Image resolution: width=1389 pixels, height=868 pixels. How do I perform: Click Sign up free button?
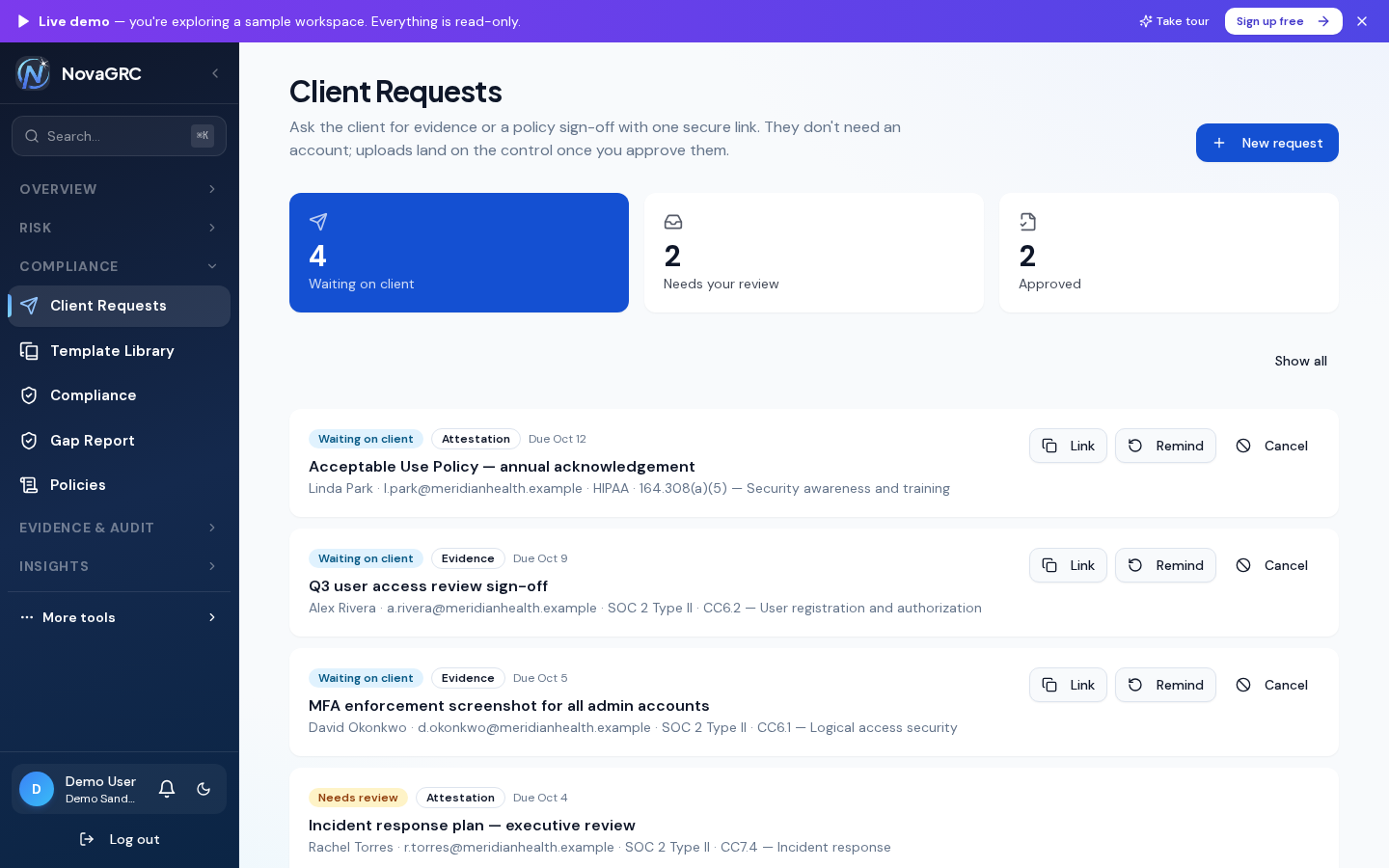coord(1283,21)
